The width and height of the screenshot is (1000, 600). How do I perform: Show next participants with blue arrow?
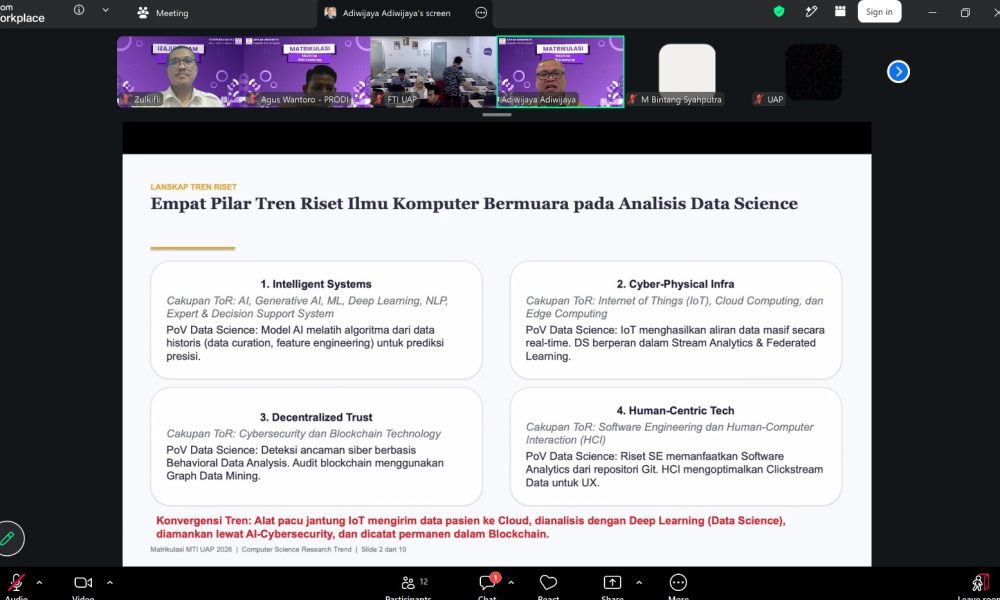898,71
